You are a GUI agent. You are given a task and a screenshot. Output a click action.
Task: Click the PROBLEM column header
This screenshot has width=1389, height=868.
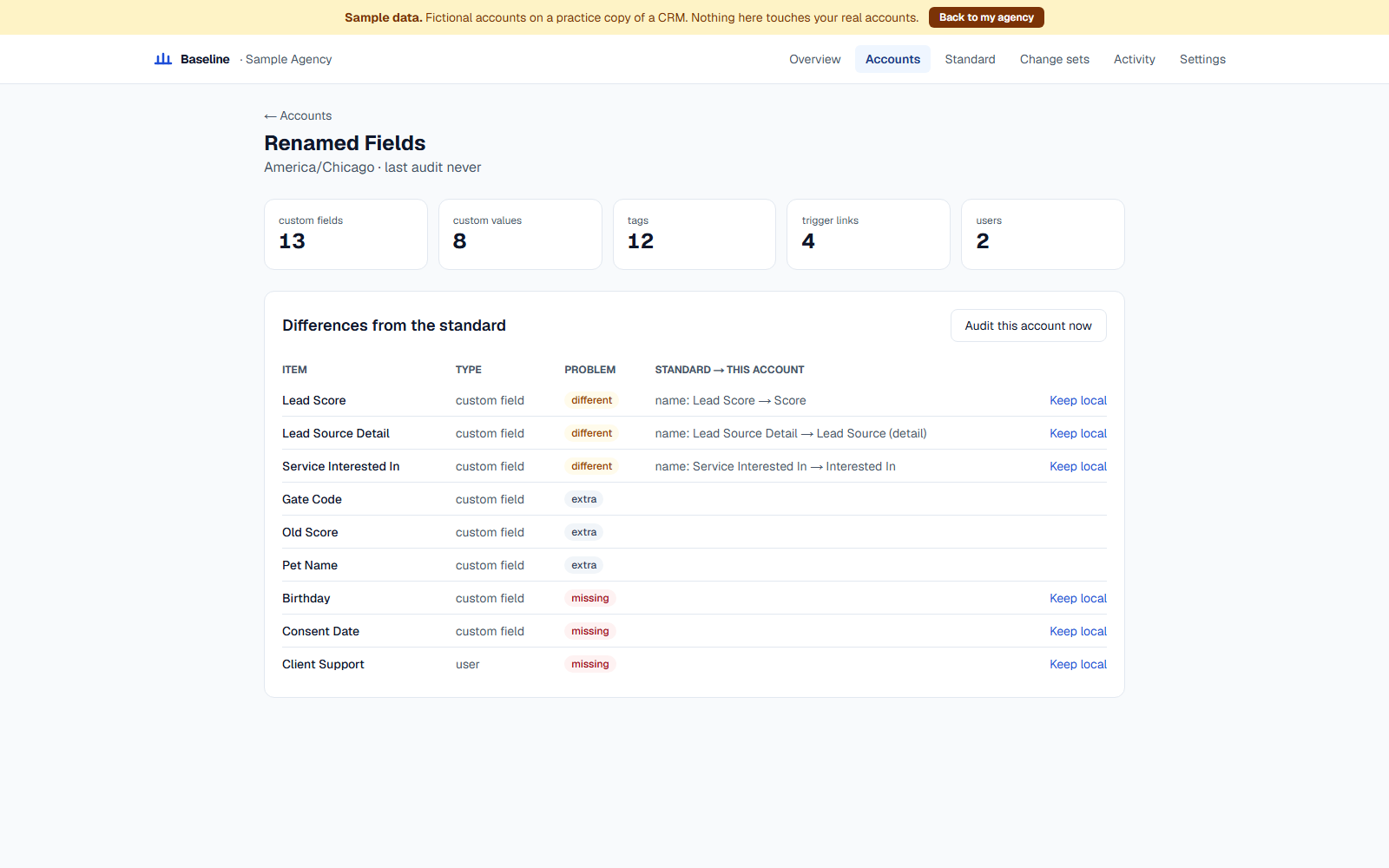[589, 370]
